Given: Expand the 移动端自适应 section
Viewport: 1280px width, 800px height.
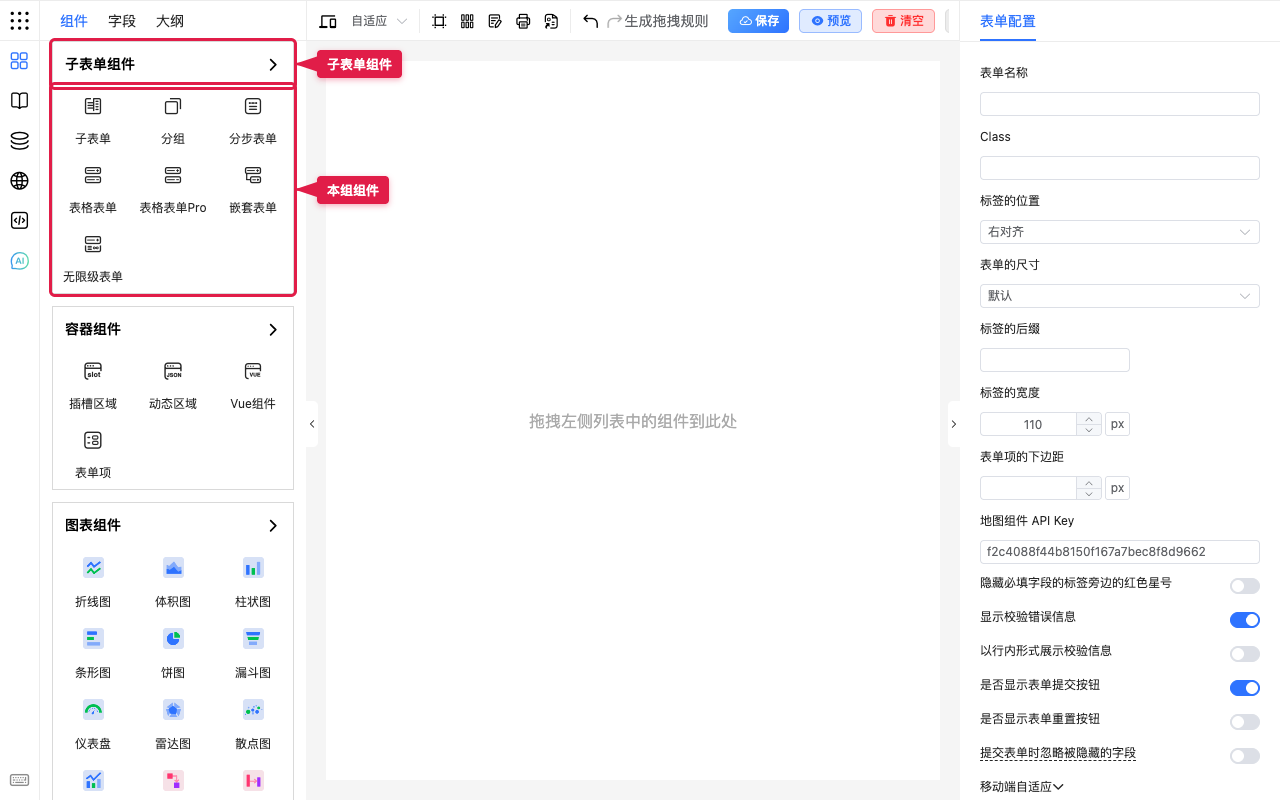Looking at the screenshot, I should click(x=1021, y=787).
